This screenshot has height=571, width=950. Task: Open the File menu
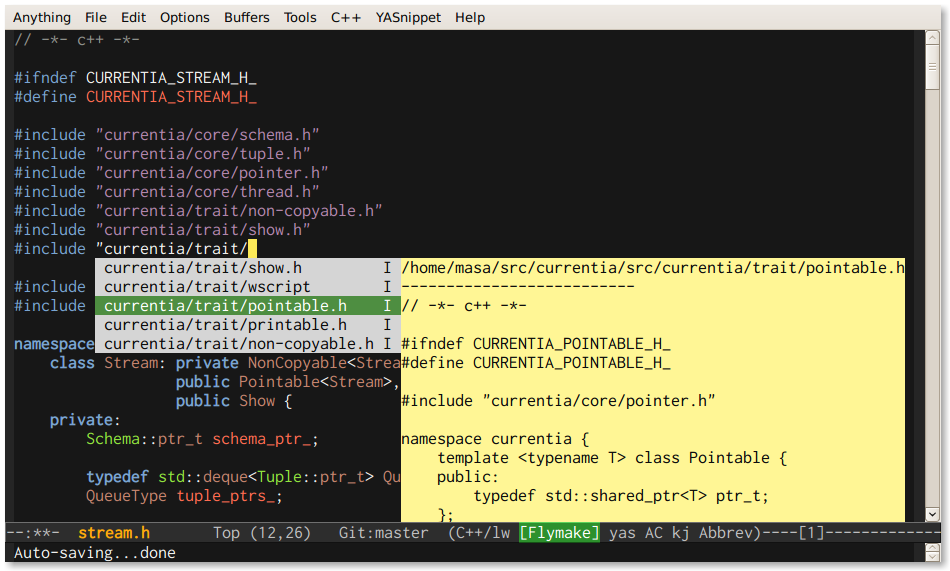point(96,18)
